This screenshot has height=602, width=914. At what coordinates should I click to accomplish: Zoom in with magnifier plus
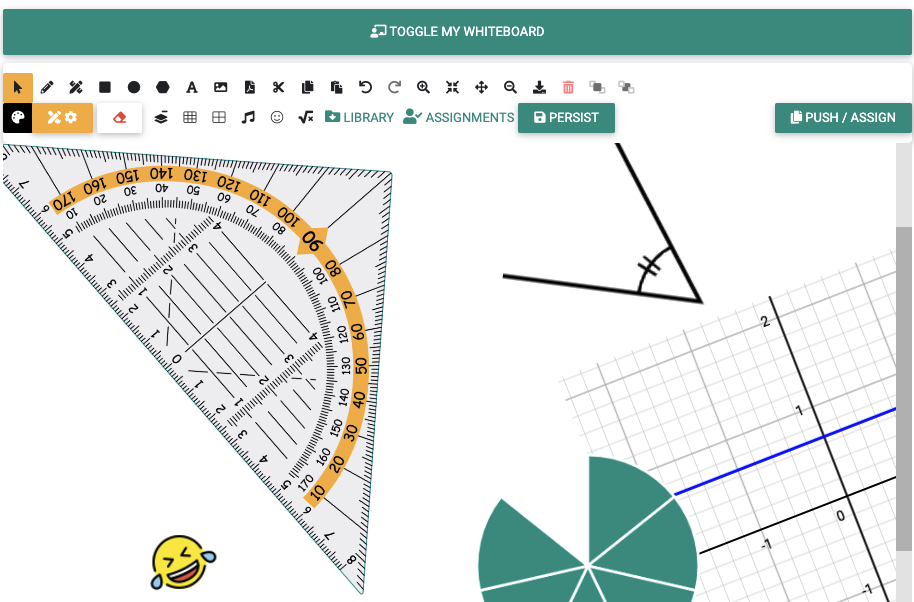423,87
